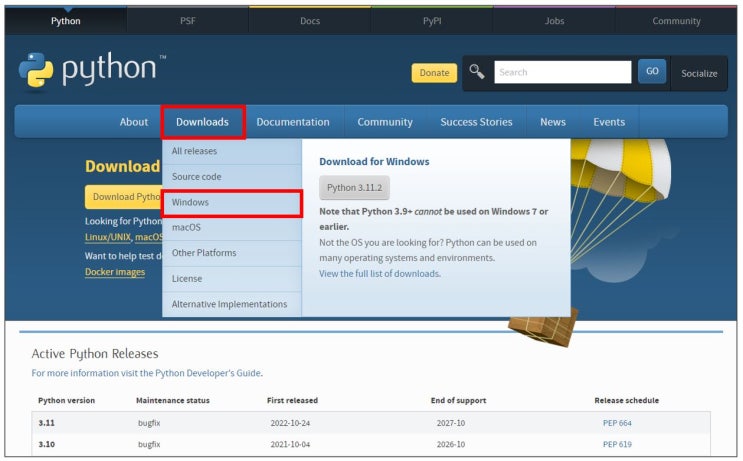Choose macOS from the Downloads dropdown
This screenshot has height=461, width=743.
tap(232, 227)
